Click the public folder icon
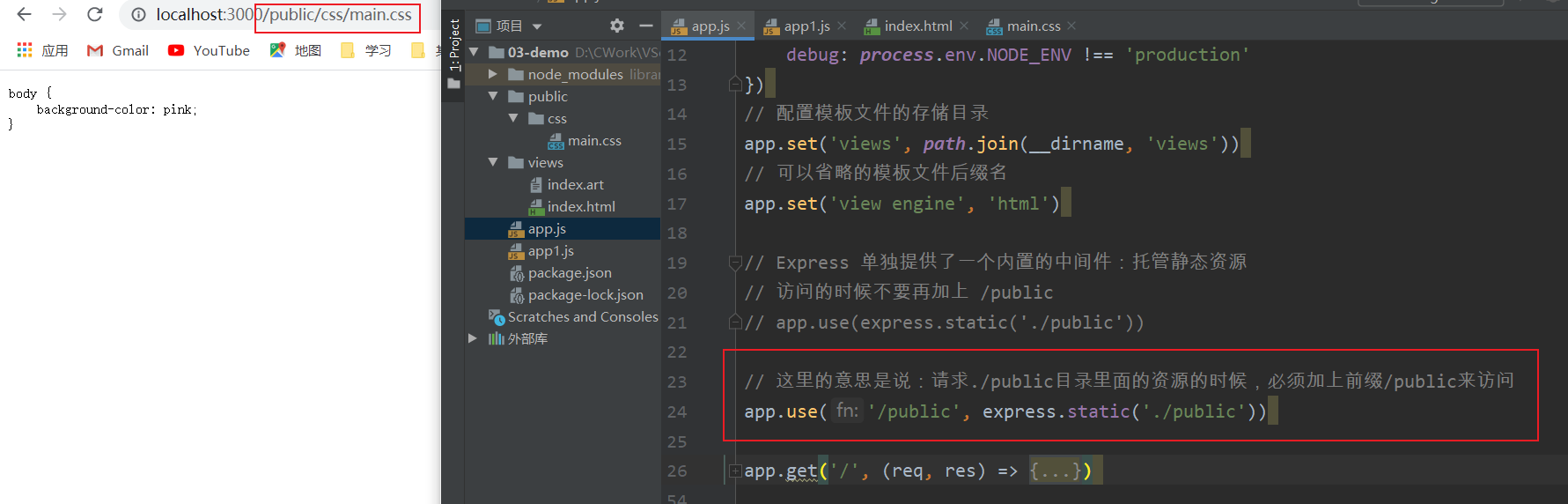This screenshot has width=1568, height=504. click(x=517, y=96)
